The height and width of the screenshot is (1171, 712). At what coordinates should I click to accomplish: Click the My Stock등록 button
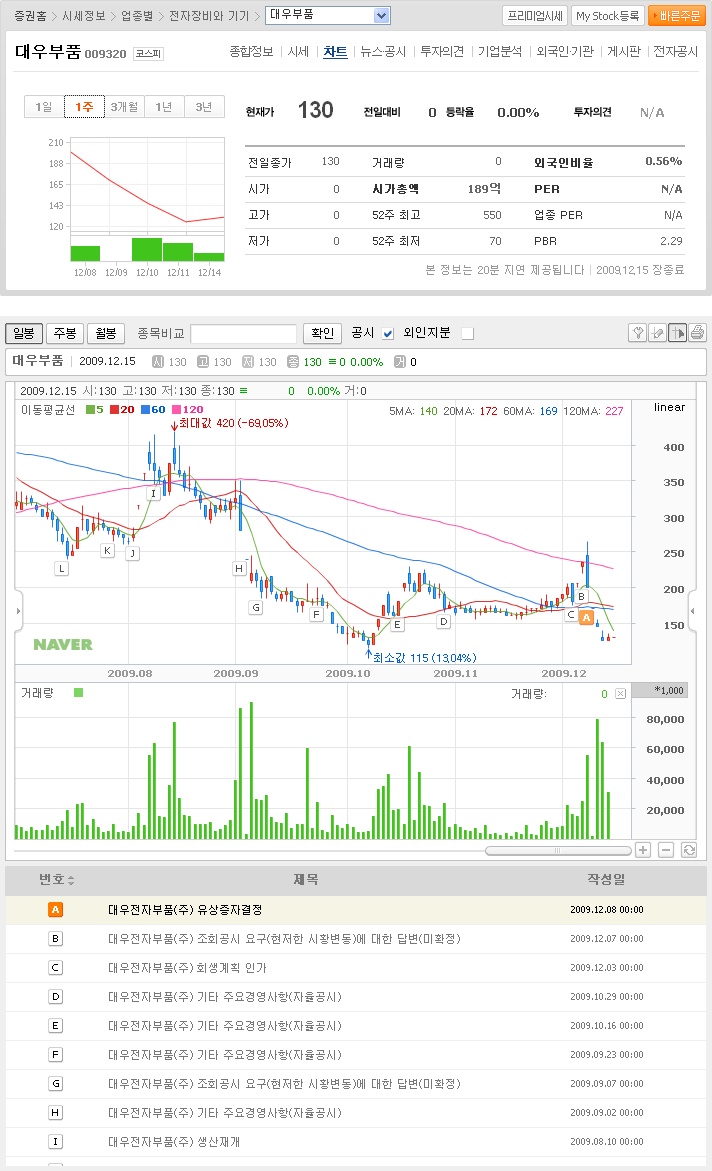[607, 16]
